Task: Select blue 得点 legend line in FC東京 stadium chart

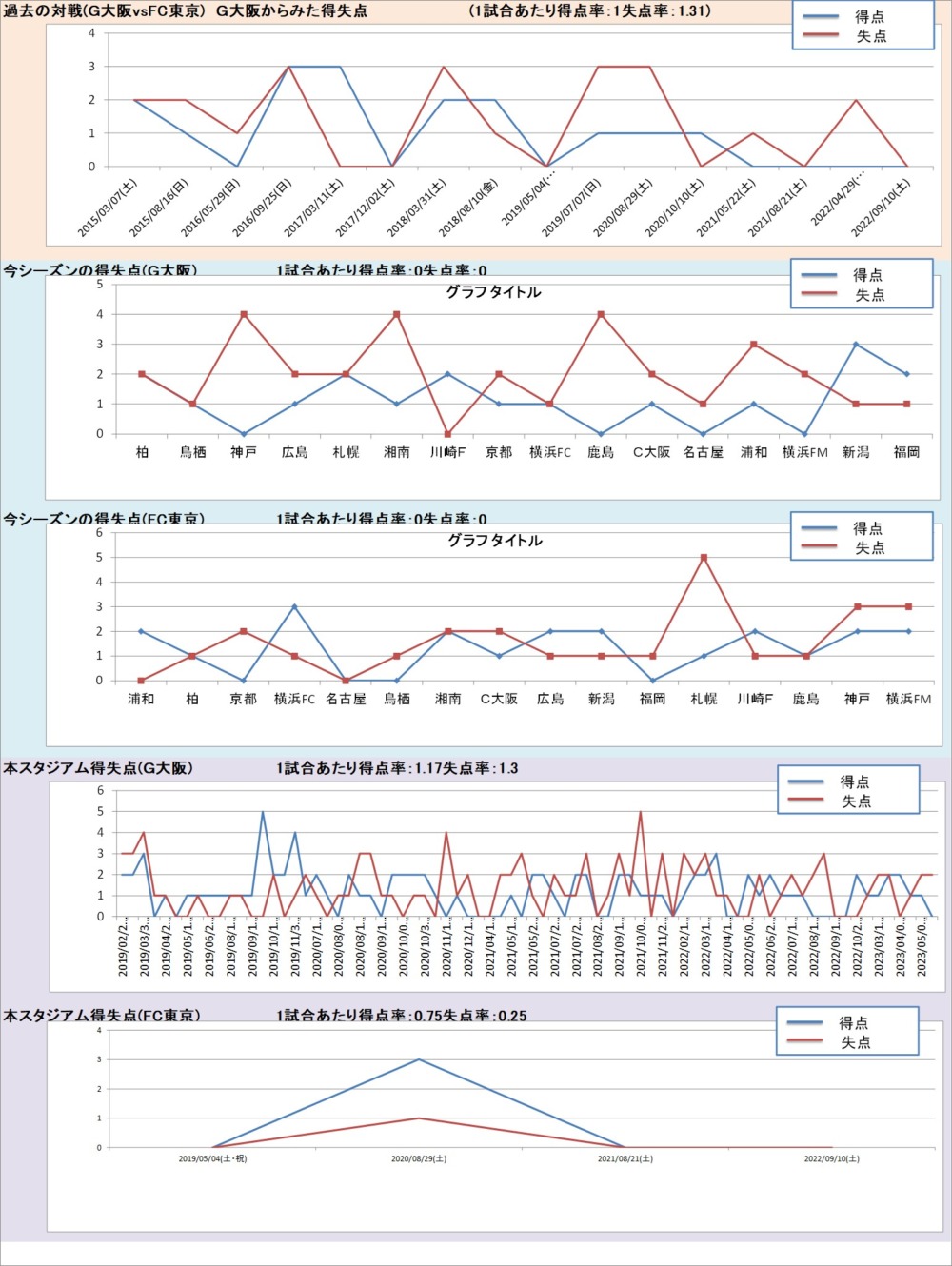Action: (804, 1023)
